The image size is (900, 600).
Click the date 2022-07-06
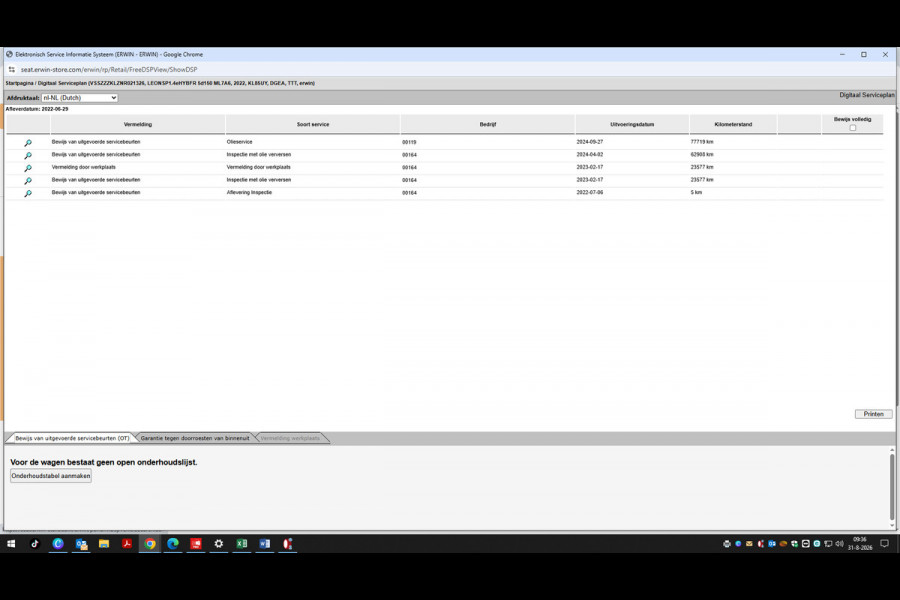click(589, 192)
